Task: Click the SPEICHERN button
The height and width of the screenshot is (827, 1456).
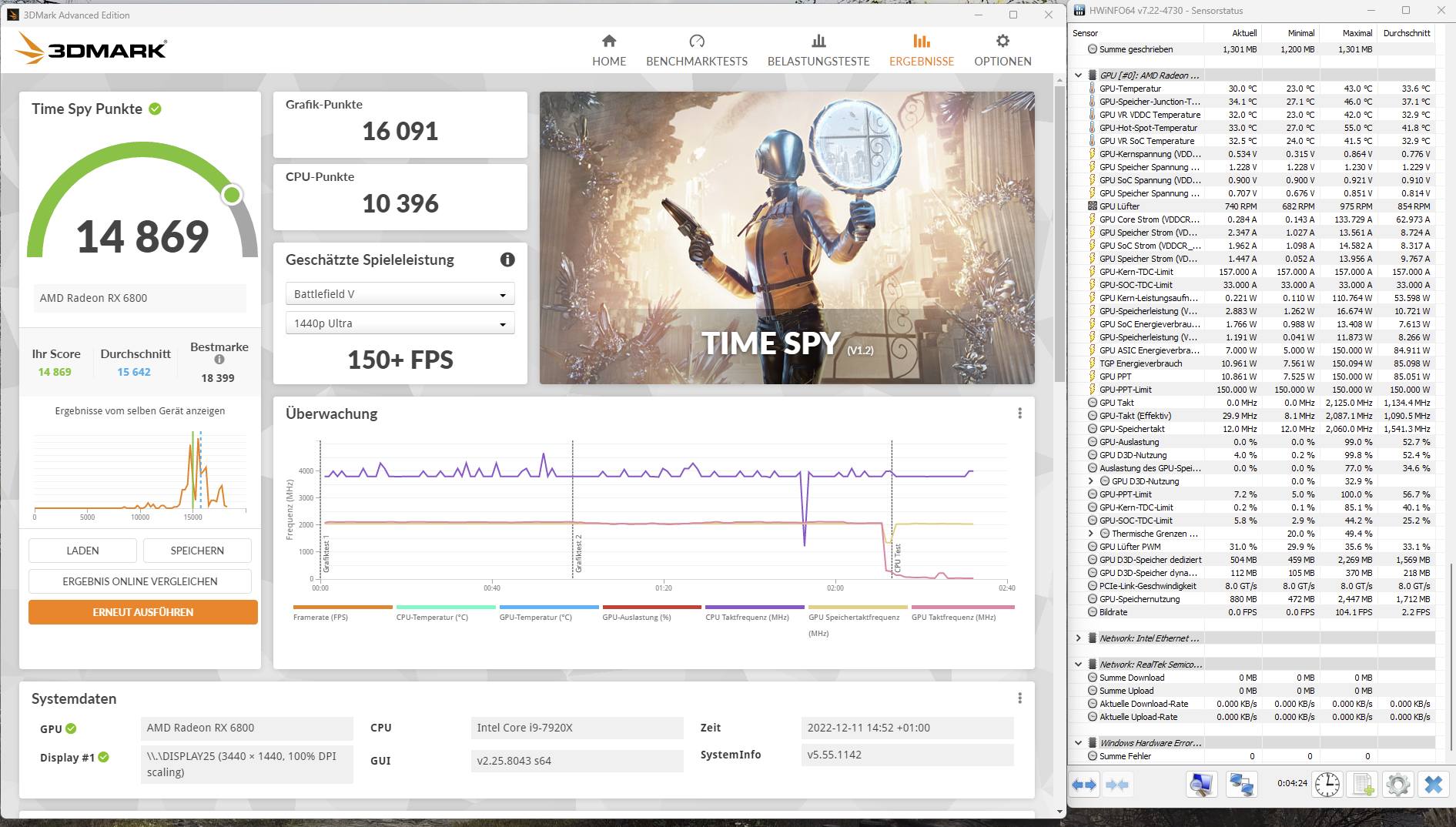Action: click(197, 551)
